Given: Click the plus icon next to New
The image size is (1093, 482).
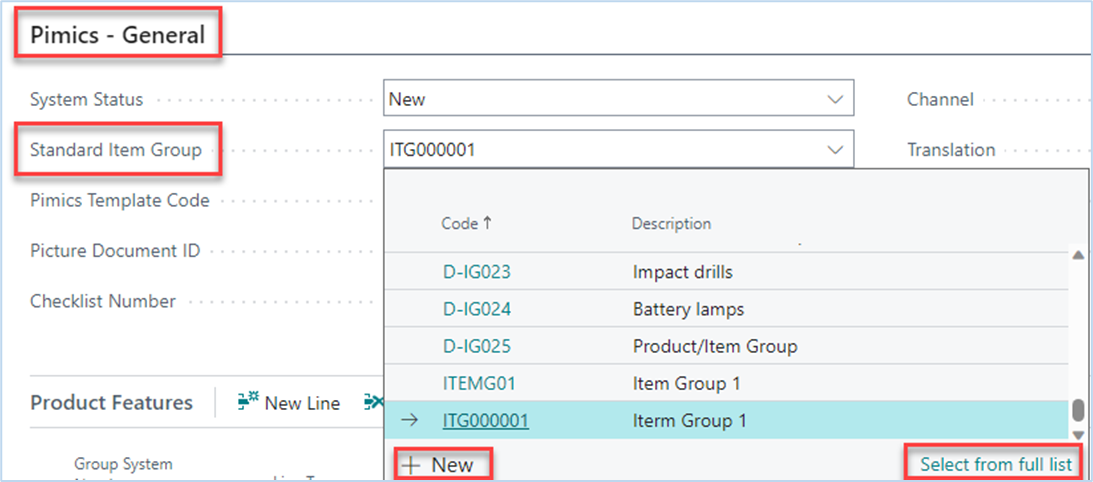Looking at the screenshot, I should [410, 465].
